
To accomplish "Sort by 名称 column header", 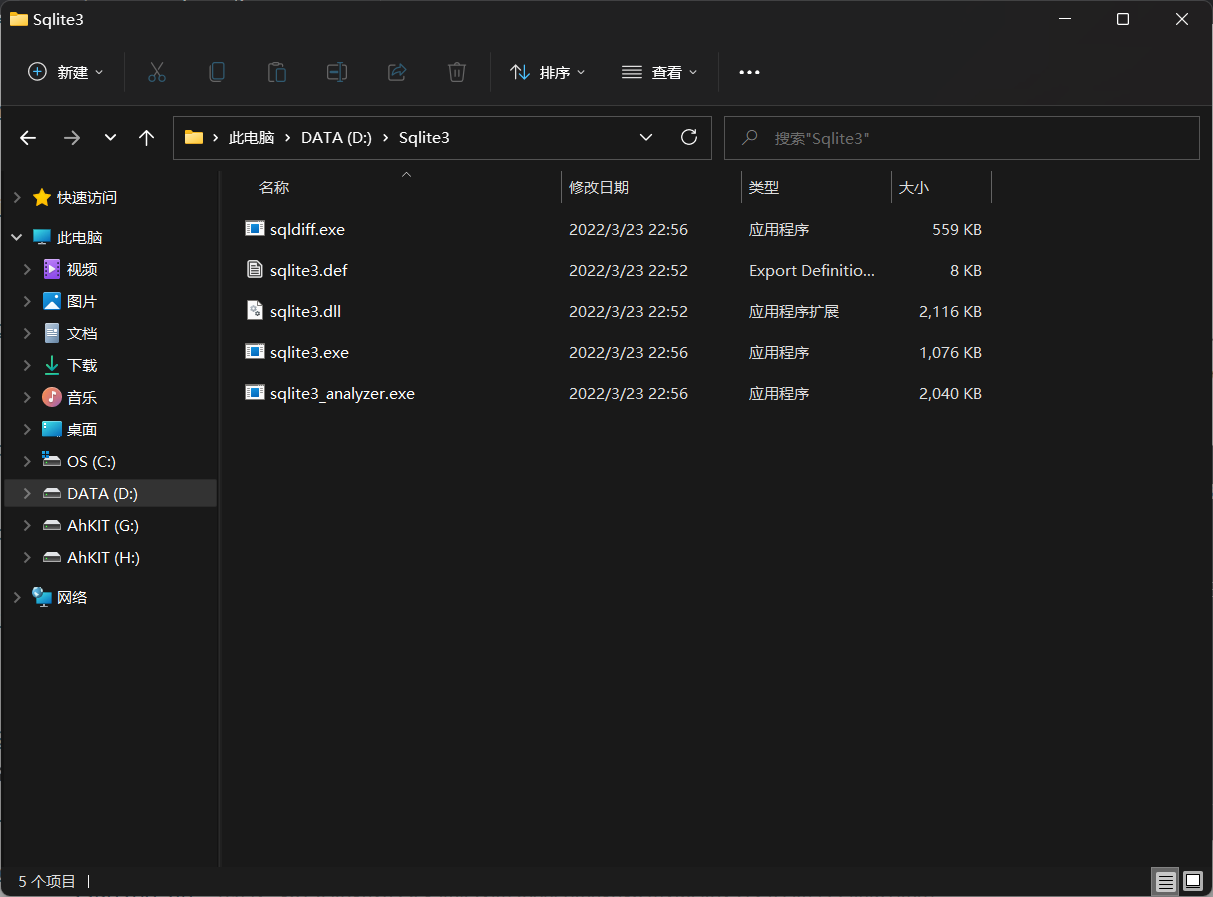I will pos(274,188).
